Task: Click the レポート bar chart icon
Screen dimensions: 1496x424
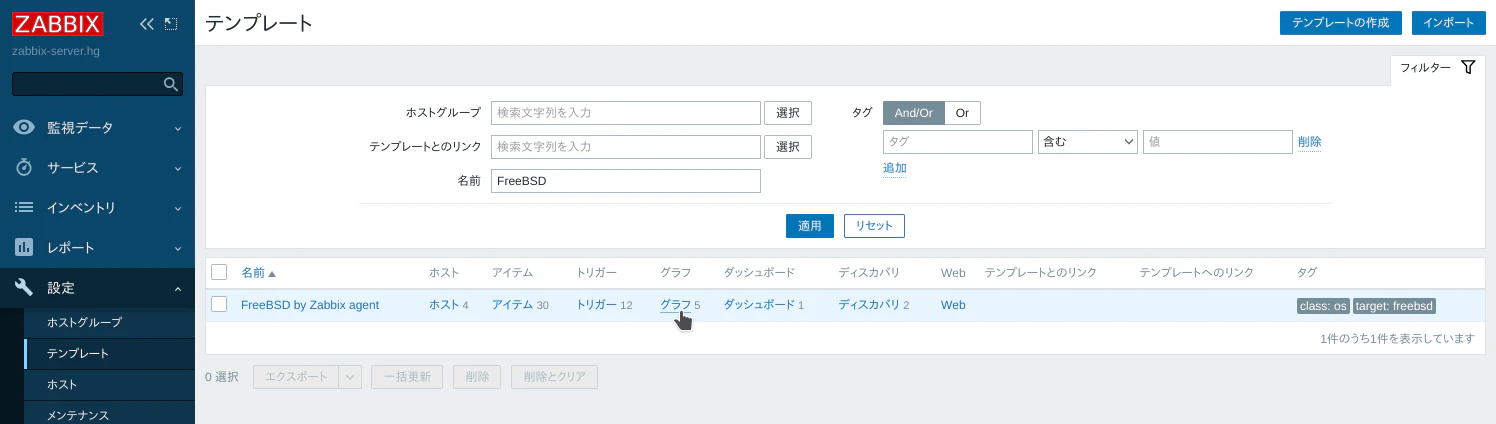Action: (24, 248)
